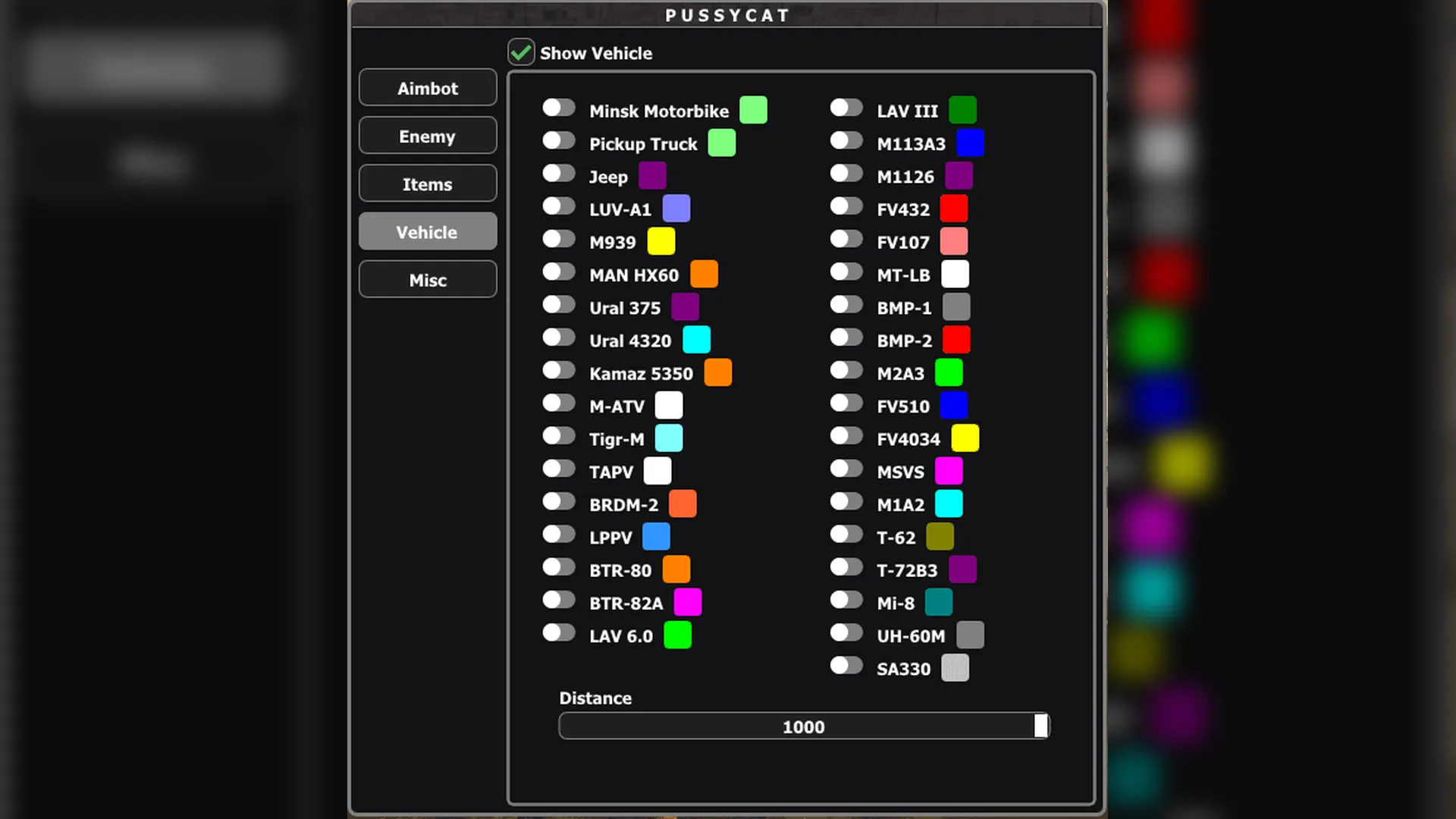Toggle the M1126 switch
Viewport: 1456px width, 819px height.
[846, 174]
